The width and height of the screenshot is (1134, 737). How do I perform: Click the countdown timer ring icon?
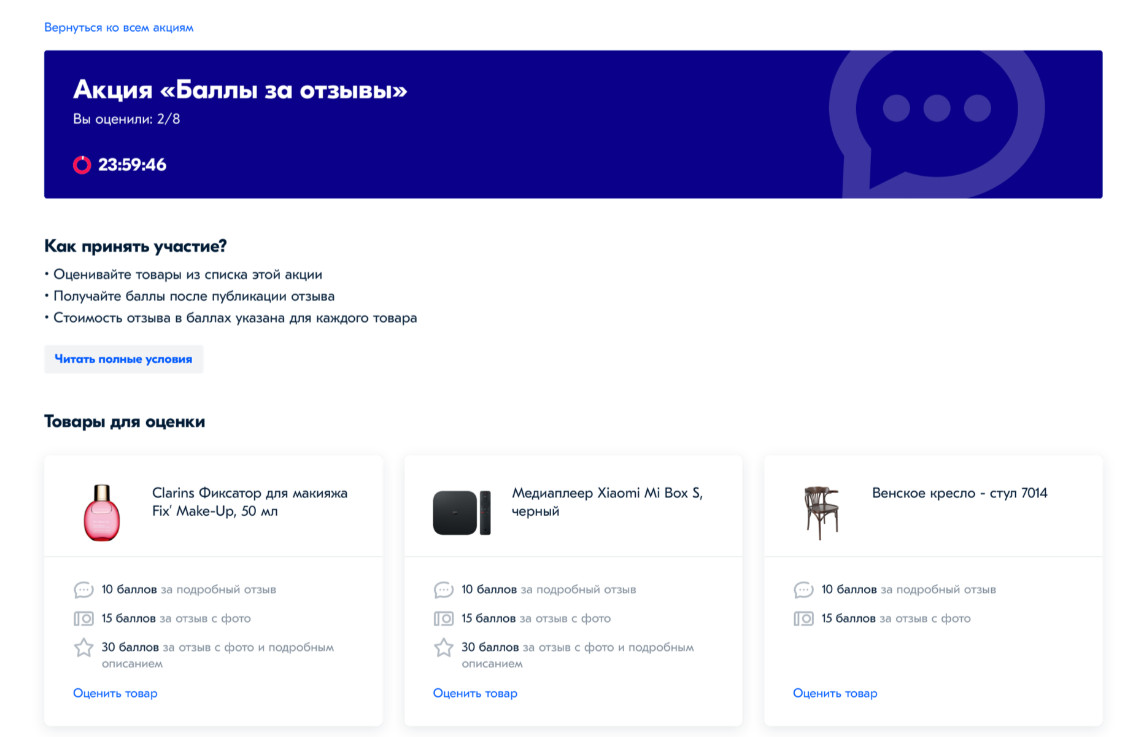tap(82, 165)
